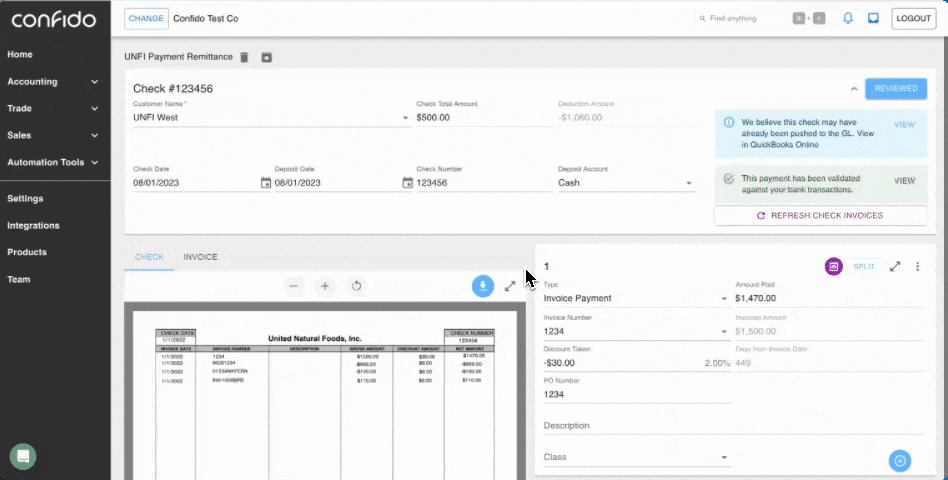This screenshot has height=480, width=948.
Task: Expand line item 1 panel to fullscreen
Action: click(895, 266)
